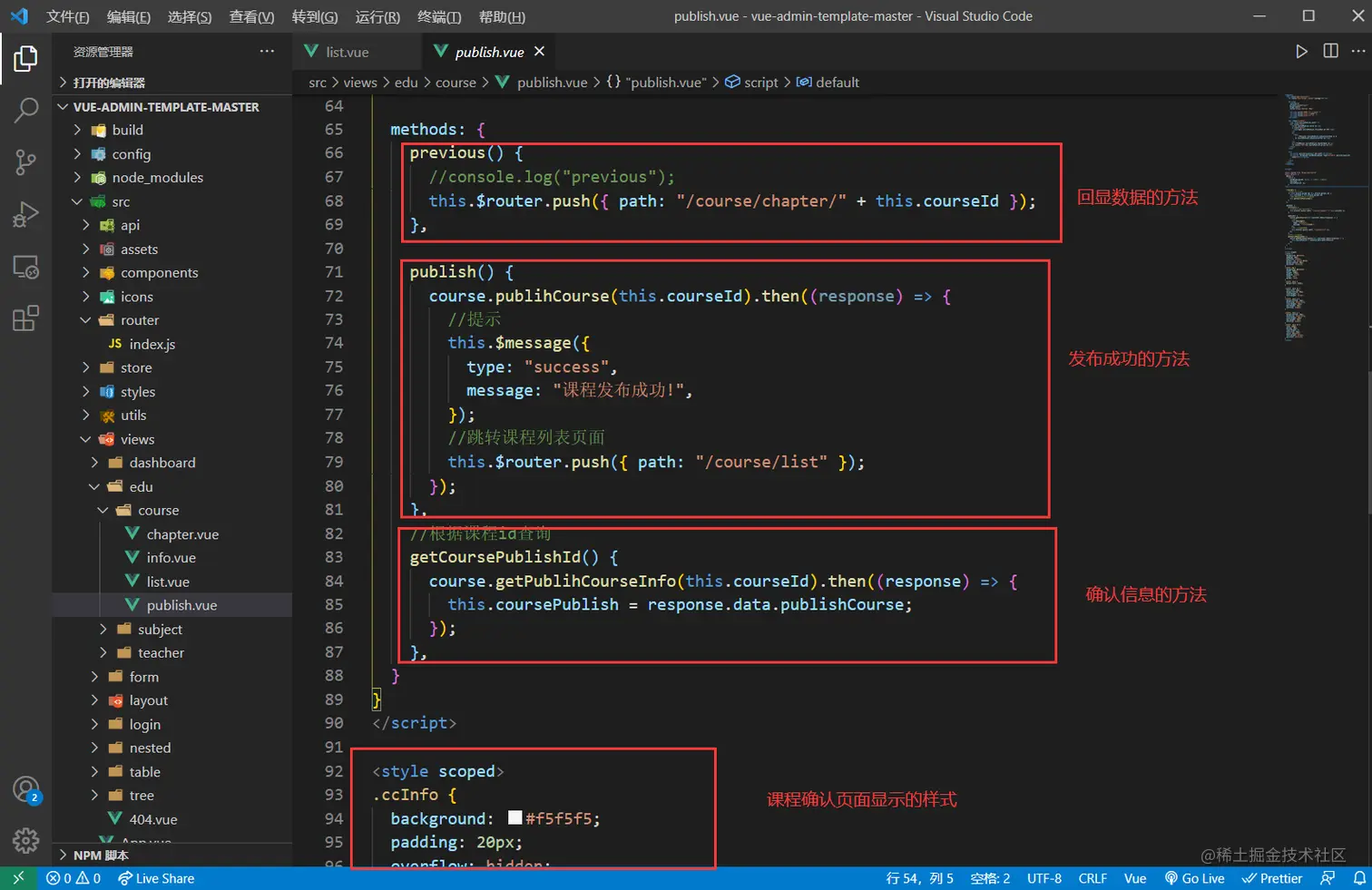The height and width of the screenshot is (890, 1372).
Task: Expand the NPM 脚本 section
Action: (172, 856)
